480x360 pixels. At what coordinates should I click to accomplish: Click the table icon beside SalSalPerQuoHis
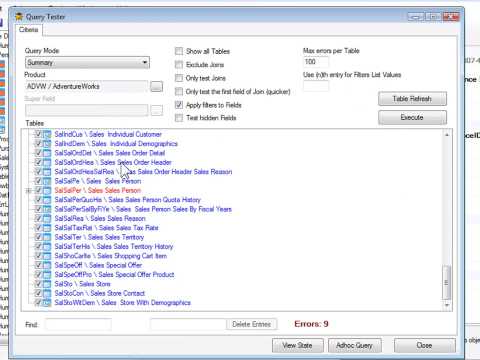(48, 200)
